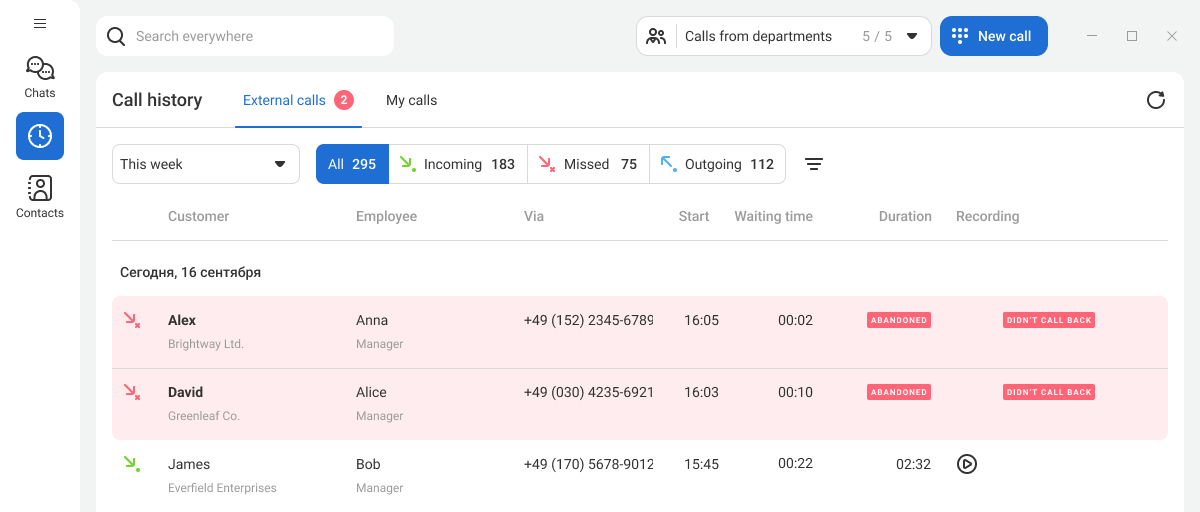Open the Call history clock icon
Screen dimensions: 1200x512
click(40, 136)
